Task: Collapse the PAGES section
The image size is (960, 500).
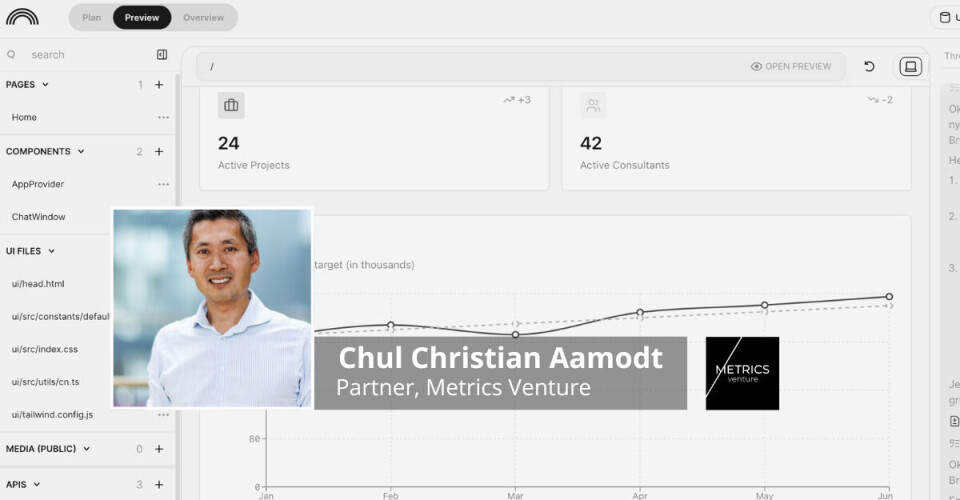Action: click(45, 85)
